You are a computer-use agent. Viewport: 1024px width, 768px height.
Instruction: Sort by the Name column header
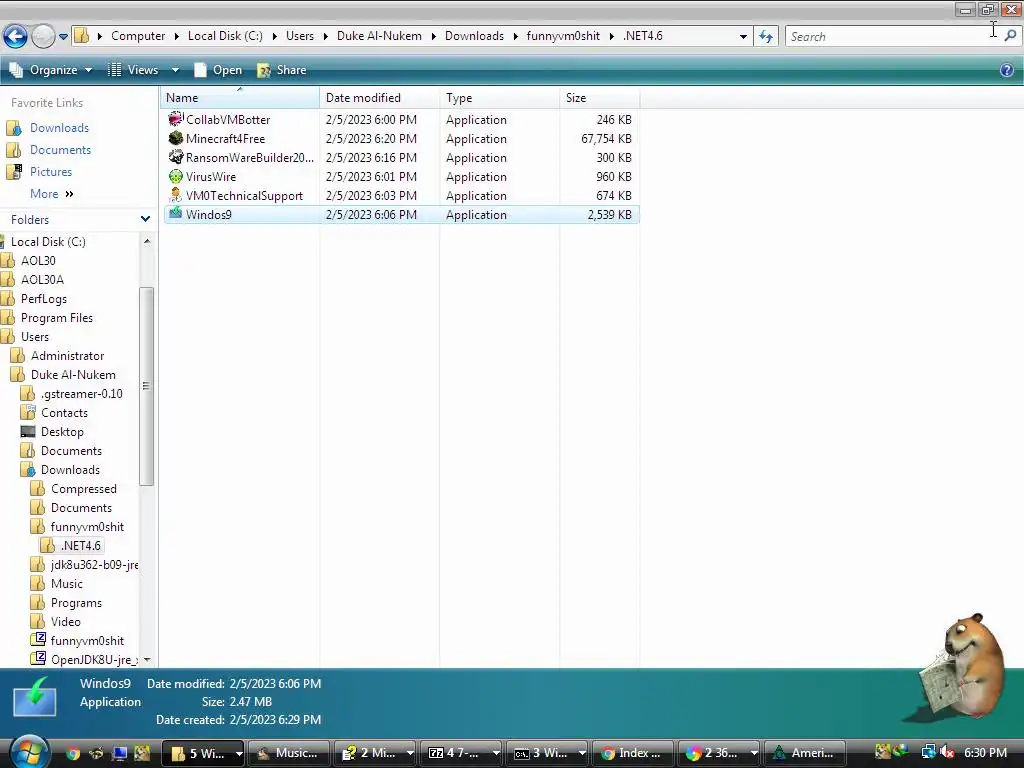tap(240, 97)
